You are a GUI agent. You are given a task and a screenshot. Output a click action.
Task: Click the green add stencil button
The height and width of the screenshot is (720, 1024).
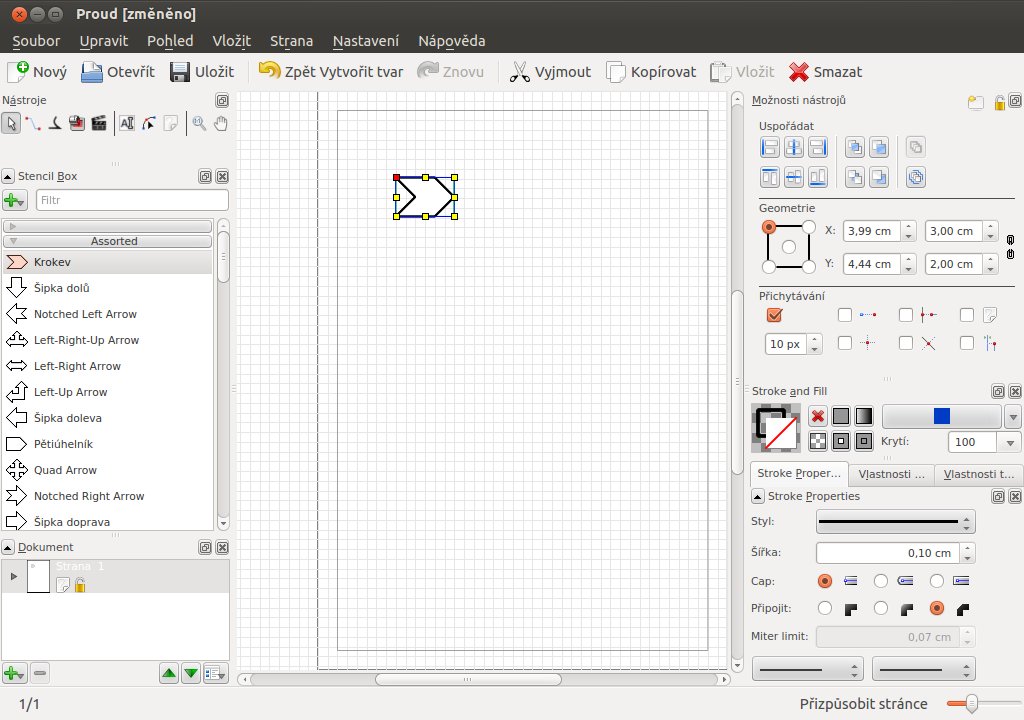[x=15, y=200]
